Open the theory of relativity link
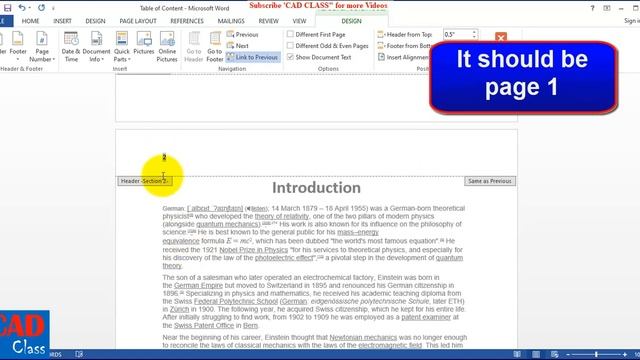The height and width of the screenshot is (360, 640). coord(282,216)
